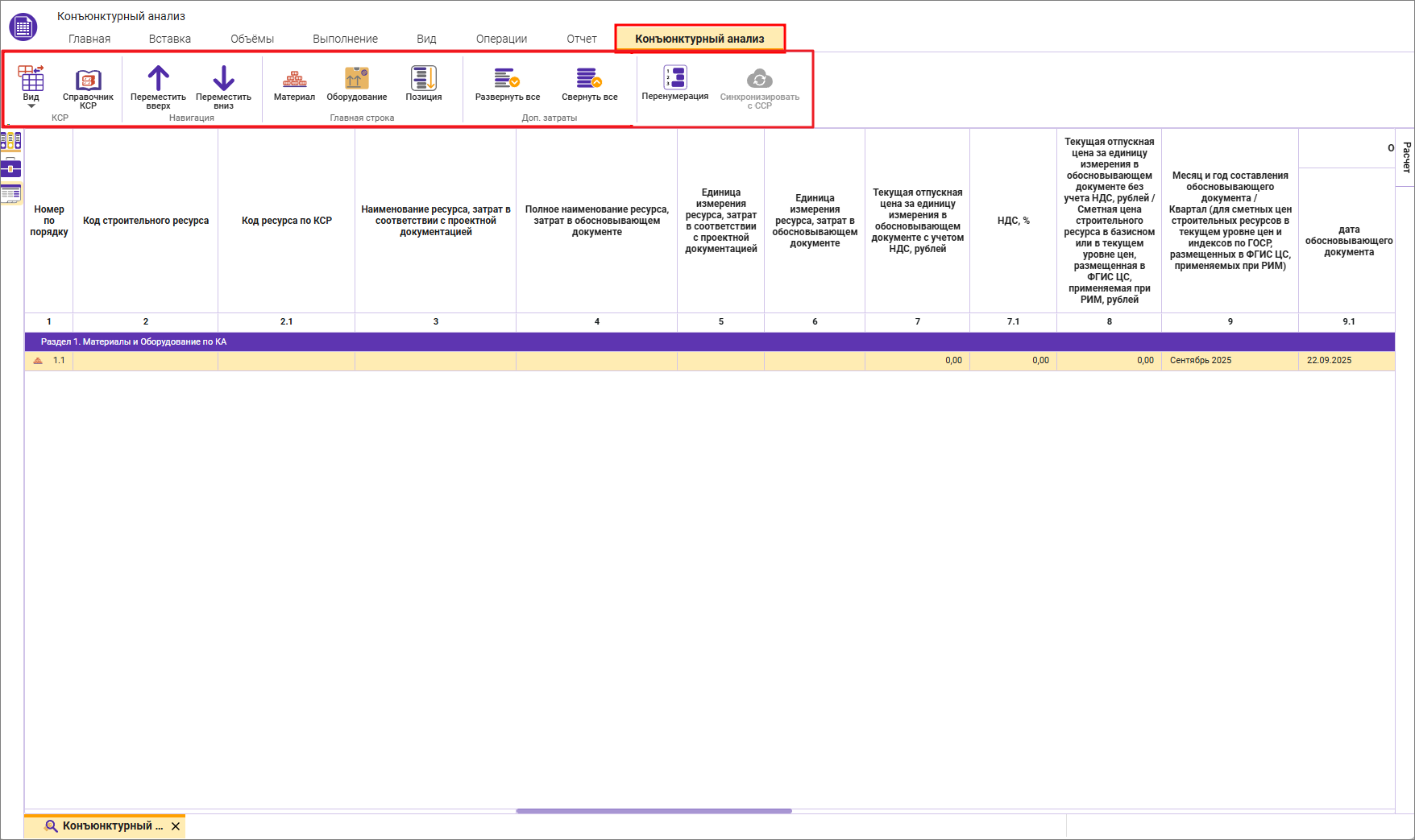Click the Сентябрь 2025 cell
Screen dimensions: 1415x840
coord(1229,361)
